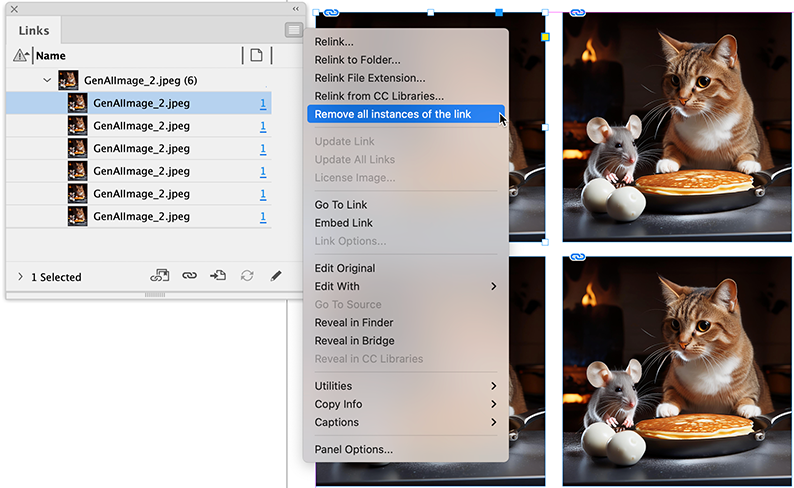Open the Copy Info submenu

point(406,404)
